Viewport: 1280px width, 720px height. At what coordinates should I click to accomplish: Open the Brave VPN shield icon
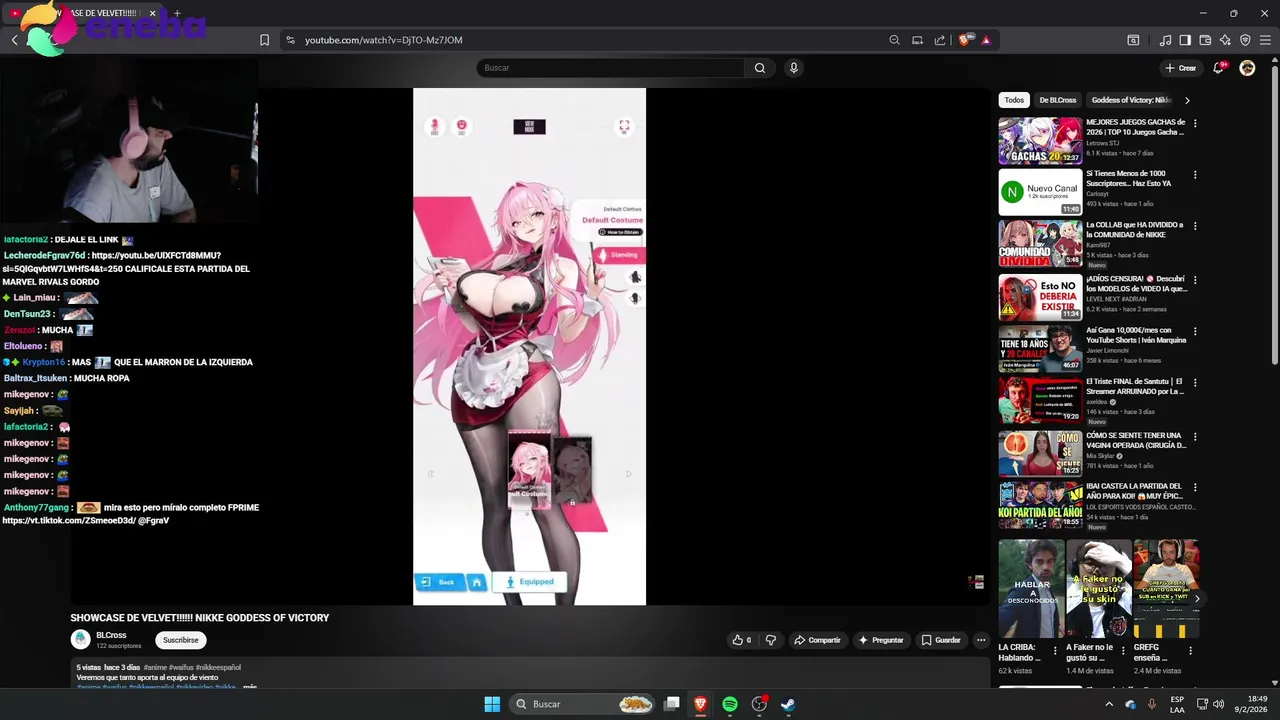click(x=1245, y=40)
